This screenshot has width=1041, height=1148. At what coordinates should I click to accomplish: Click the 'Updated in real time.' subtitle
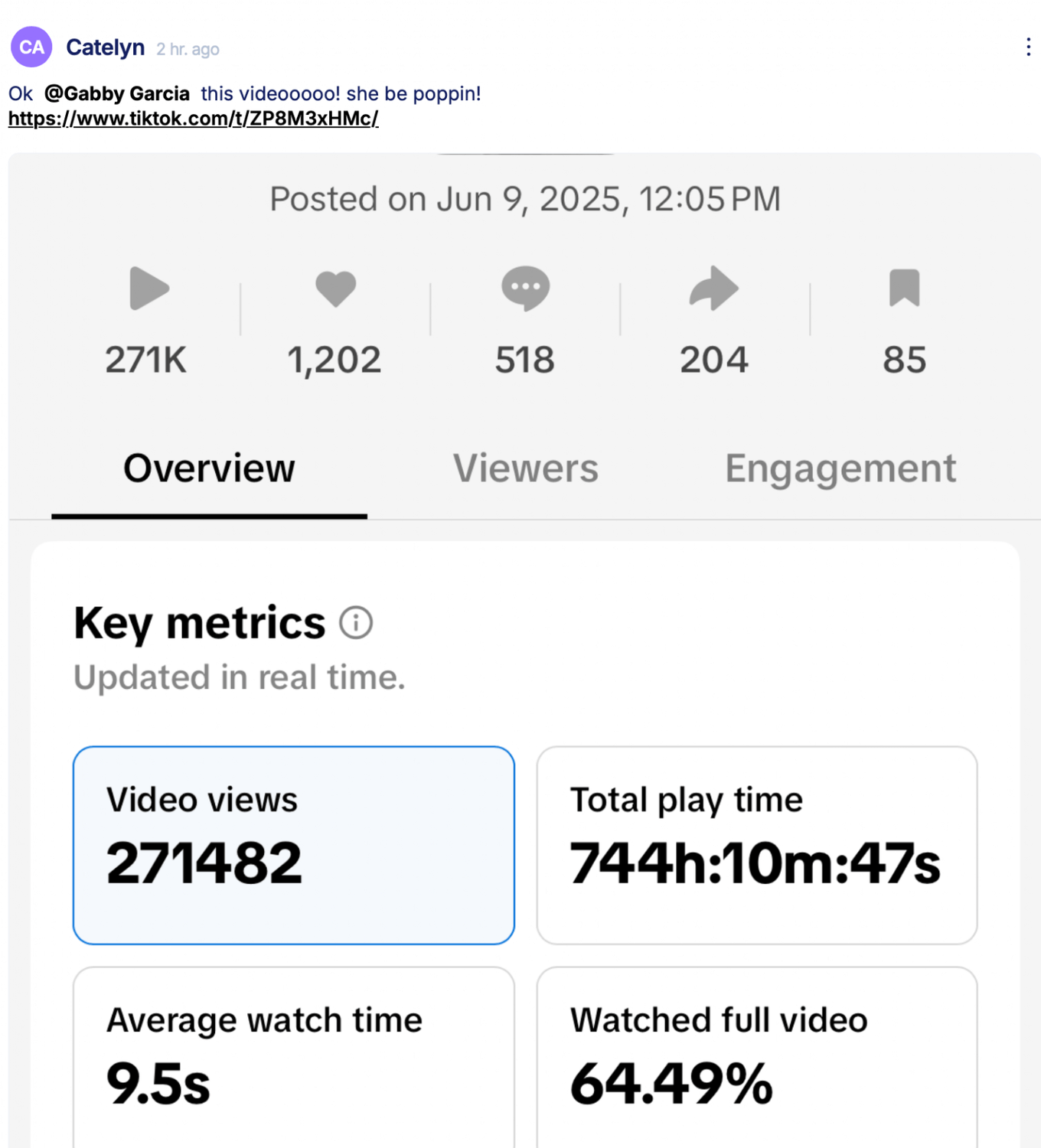click(239, 677)
